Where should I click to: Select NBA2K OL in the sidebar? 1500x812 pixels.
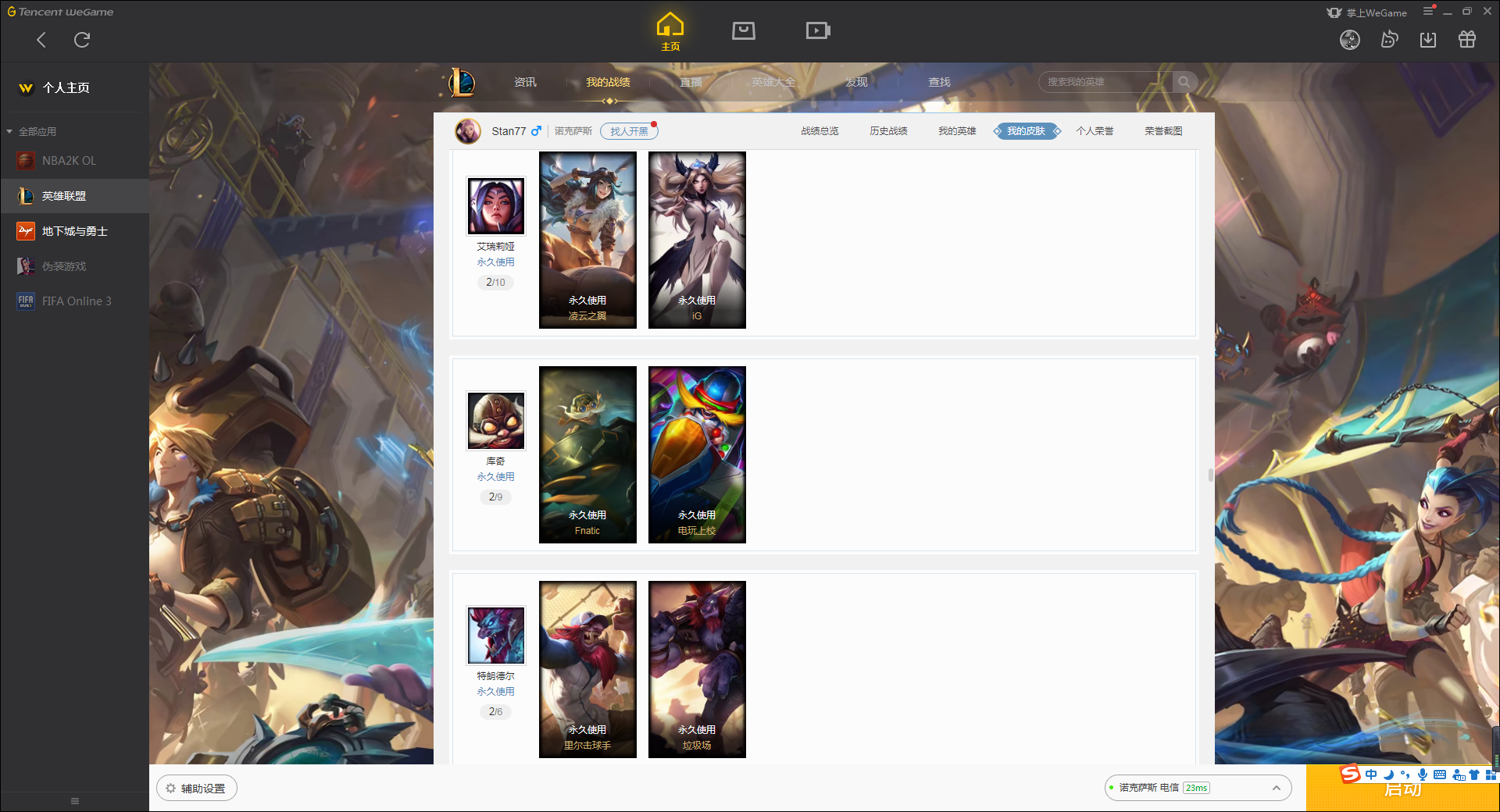pos(74,161)
